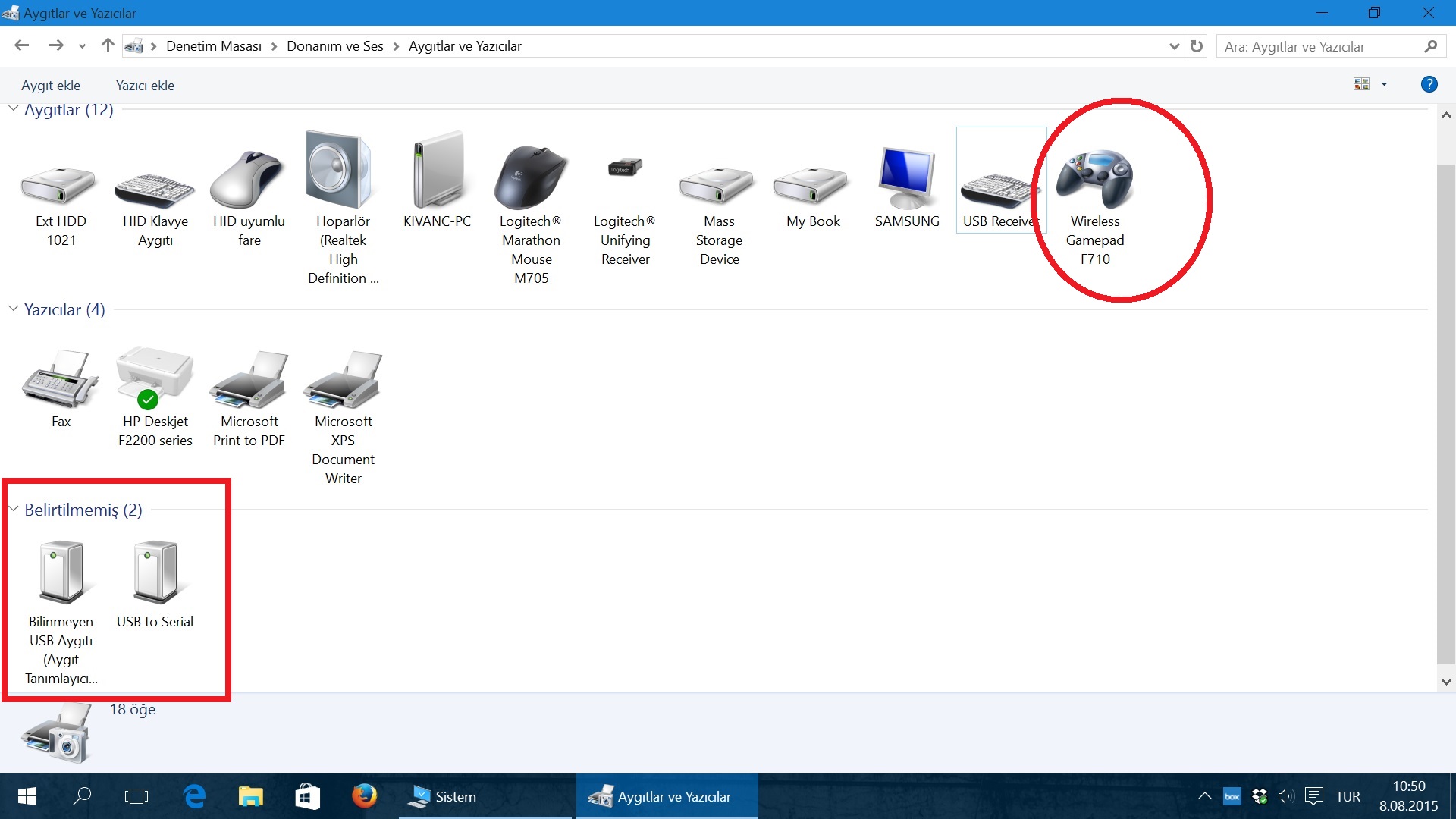This screenshot has width=1456, height=819.
Task: Collapse the Aygıtlar (12) group
Action: [14, 109]
